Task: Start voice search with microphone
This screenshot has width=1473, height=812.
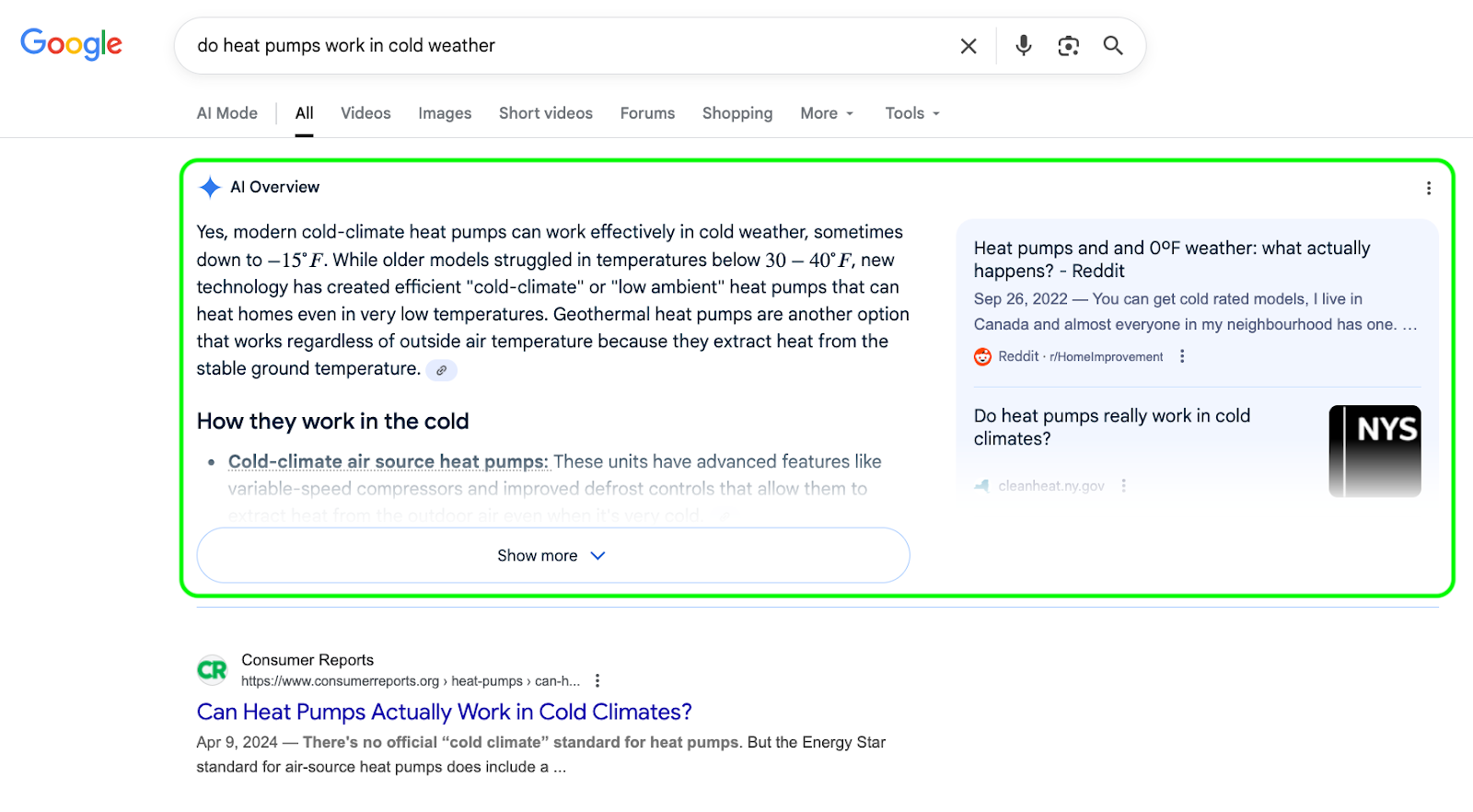Action: pyautogui.click(x=1023, y=46)
